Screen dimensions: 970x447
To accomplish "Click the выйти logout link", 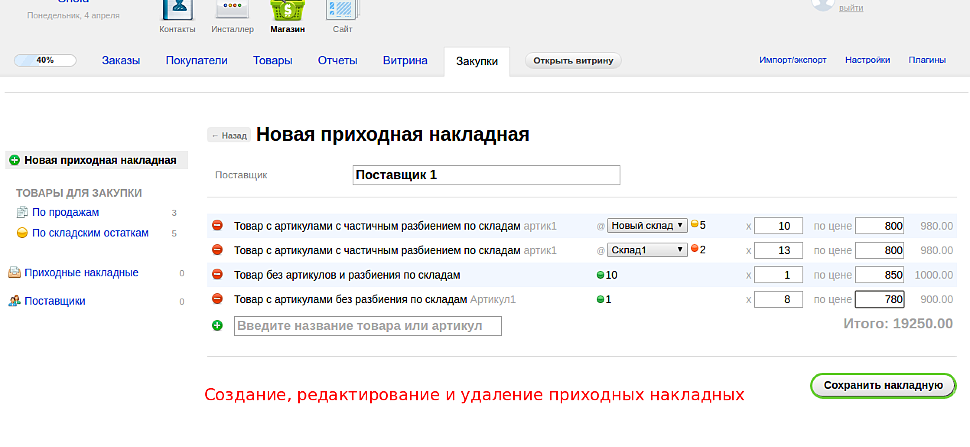I will pyautogui.click(x=851, y=8).
